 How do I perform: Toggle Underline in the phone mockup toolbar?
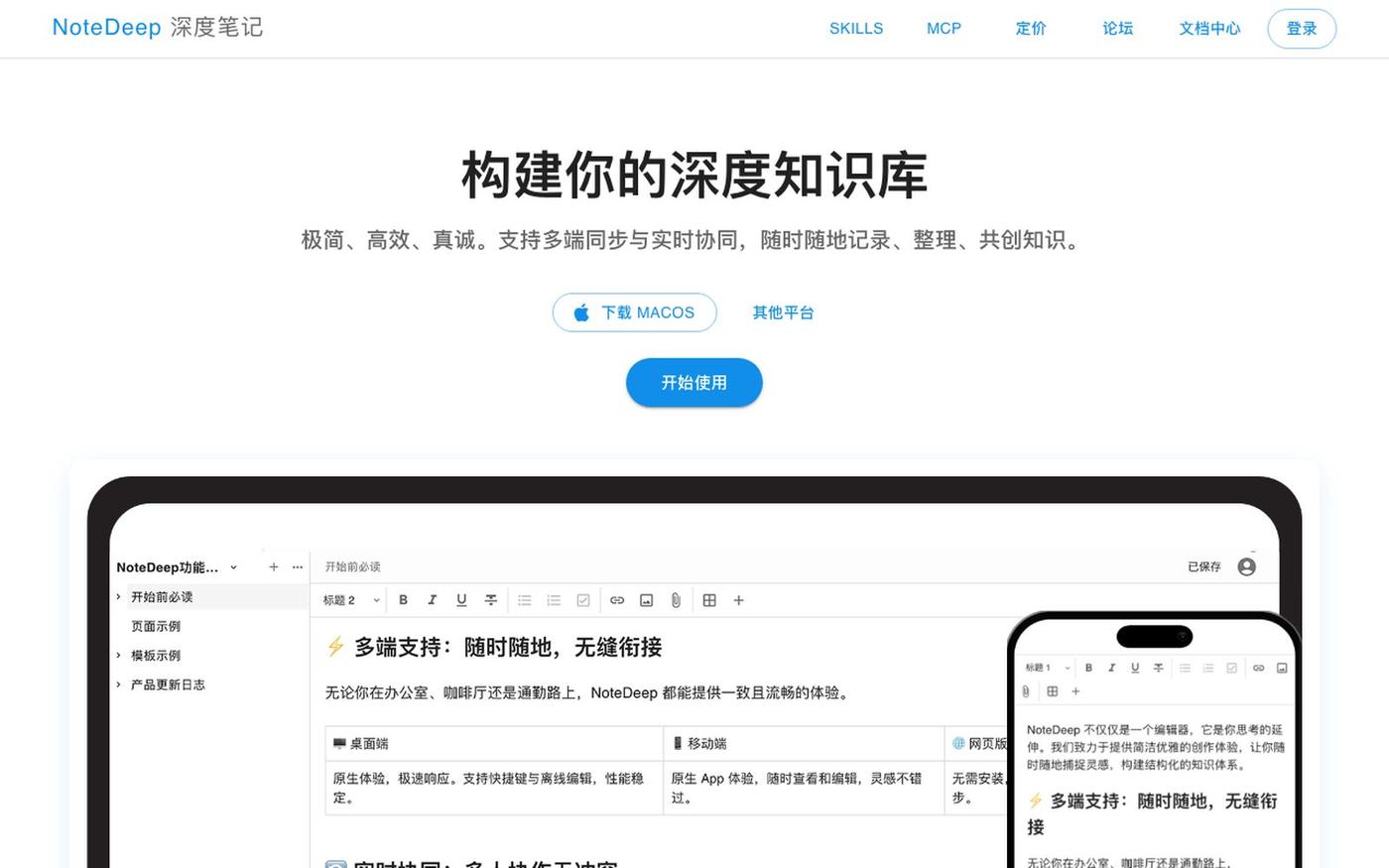click(1135, 668)
